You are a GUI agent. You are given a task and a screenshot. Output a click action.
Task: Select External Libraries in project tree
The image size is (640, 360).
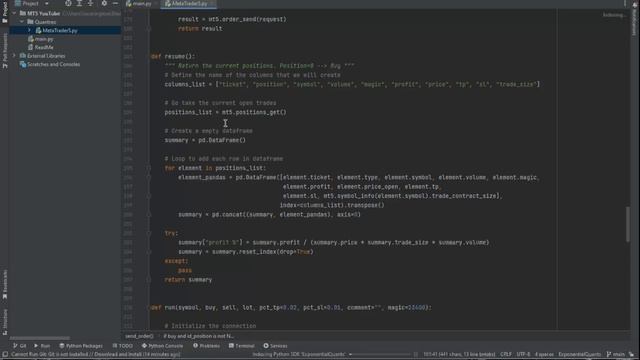(46, 56)
